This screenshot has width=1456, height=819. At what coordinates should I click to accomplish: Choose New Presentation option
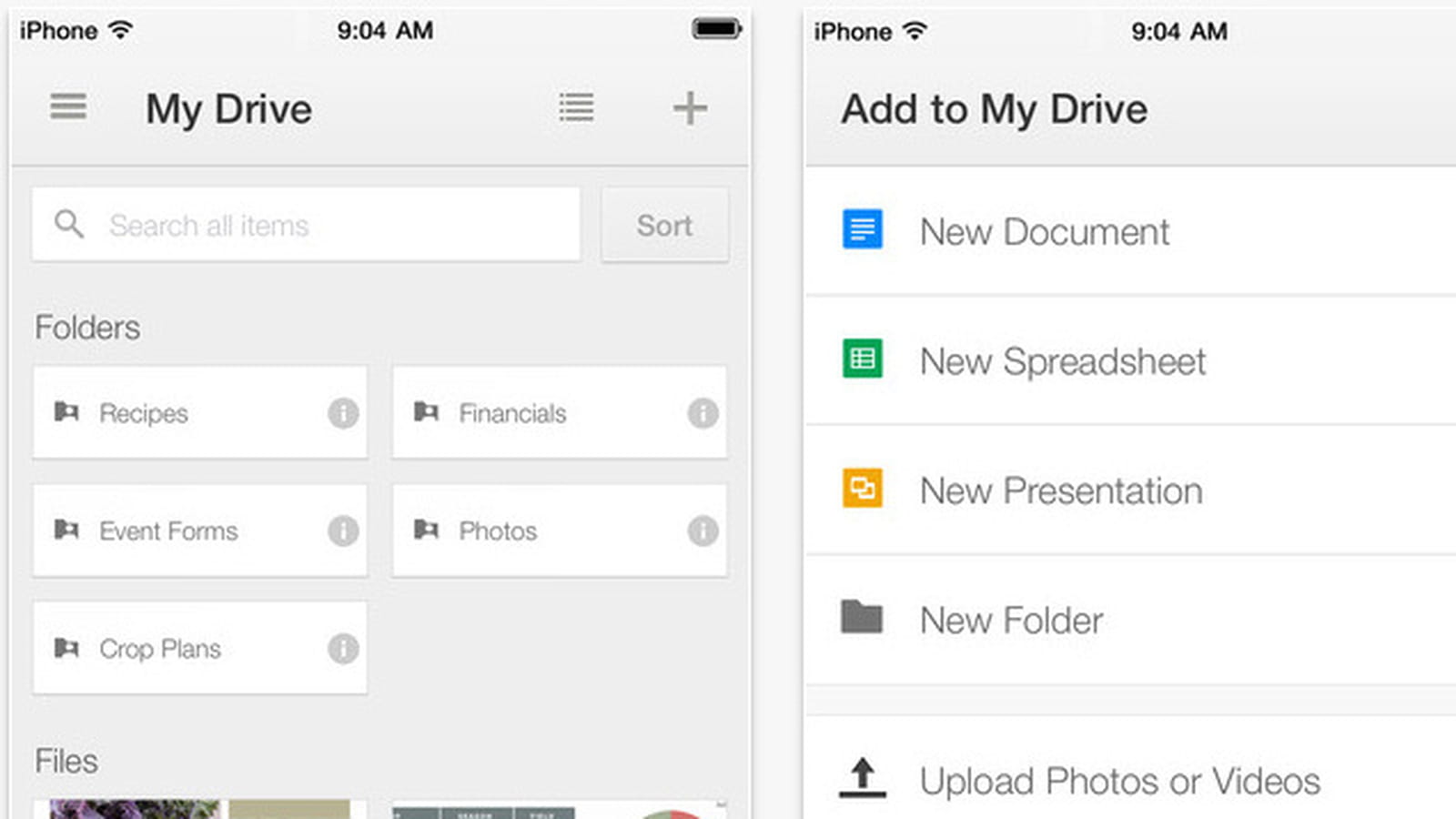pos(1130,490)
